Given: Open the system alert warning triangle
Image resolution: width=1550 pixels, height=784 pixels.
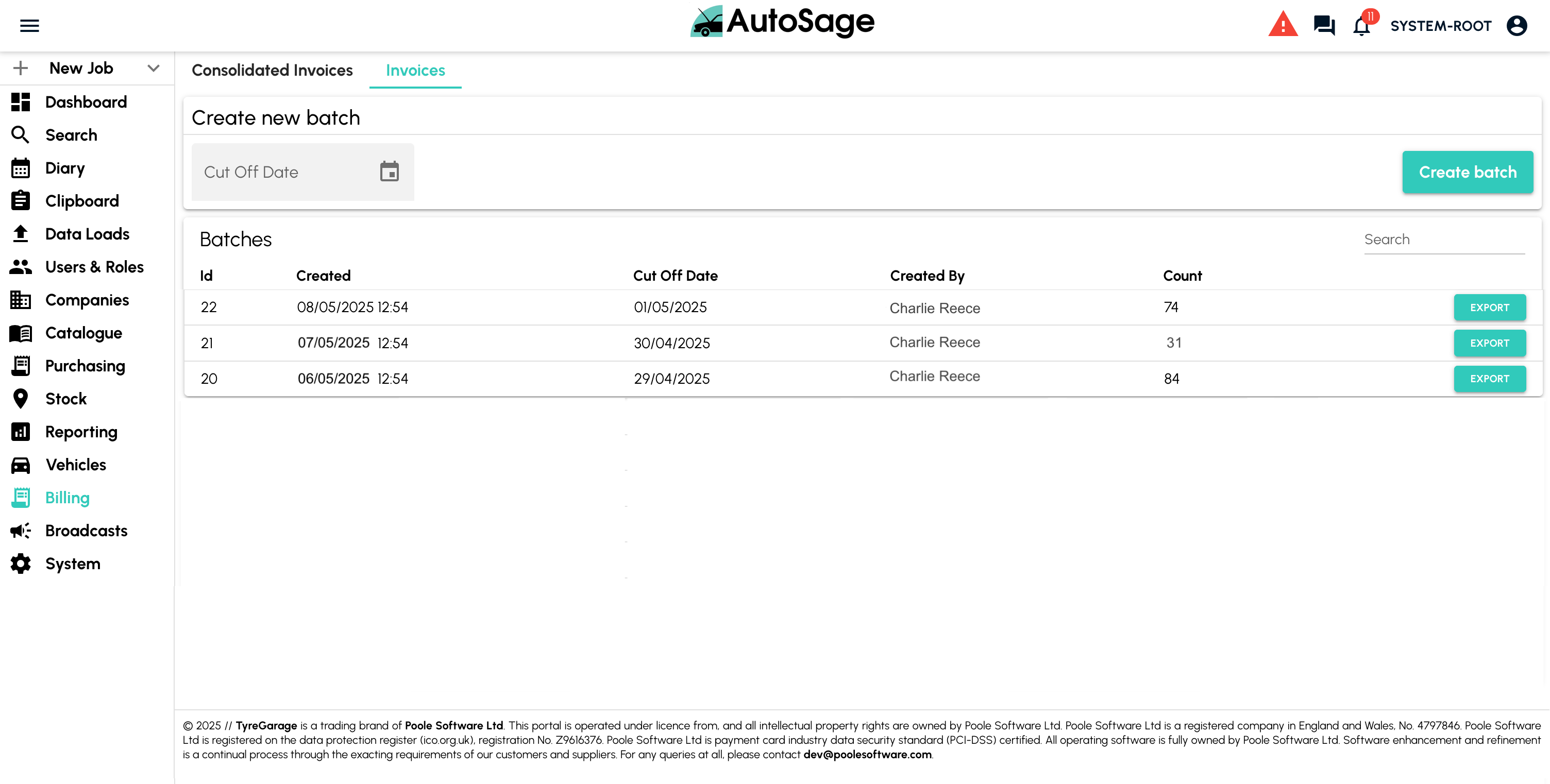Looking at the screenshot, I should [1283, 25].
